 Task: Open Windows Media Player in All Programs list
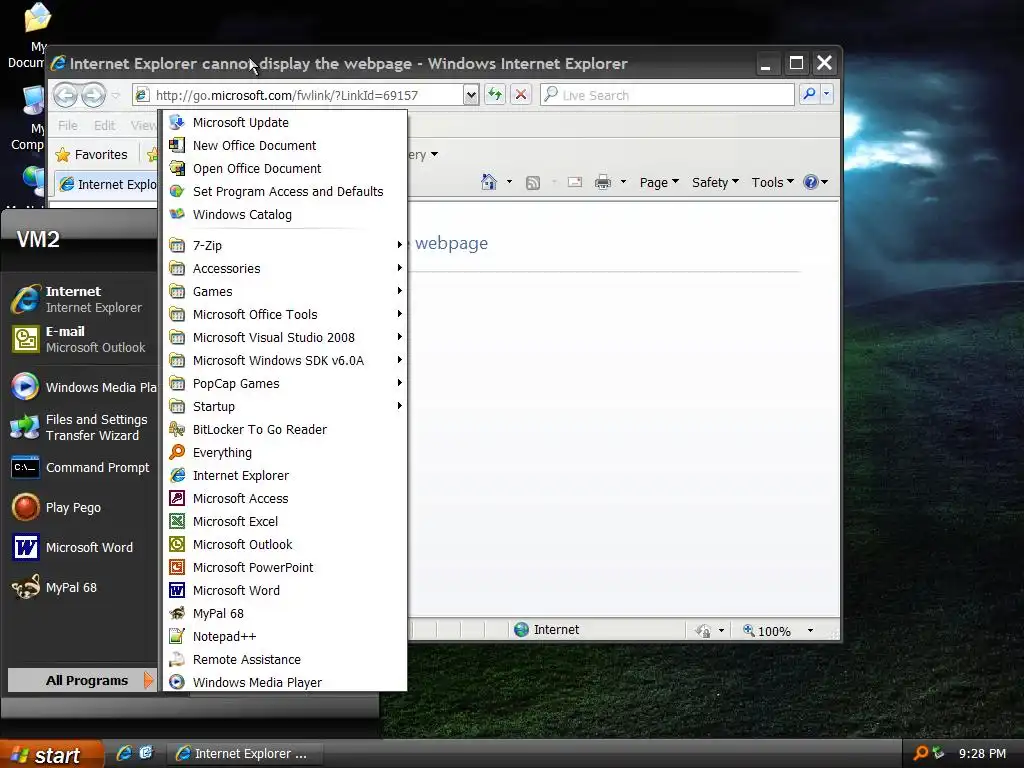pyautogui.click(x=285, y=682)
